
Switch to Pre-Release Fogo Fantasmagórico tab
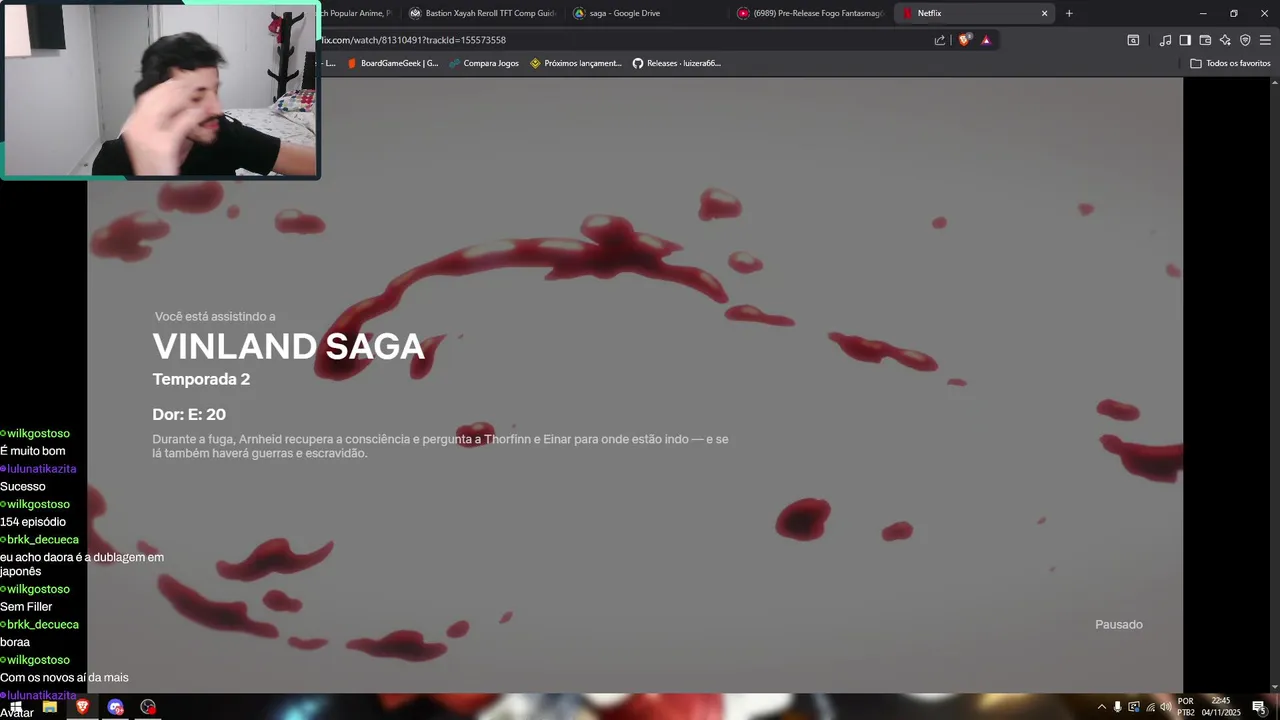(811, 13)
